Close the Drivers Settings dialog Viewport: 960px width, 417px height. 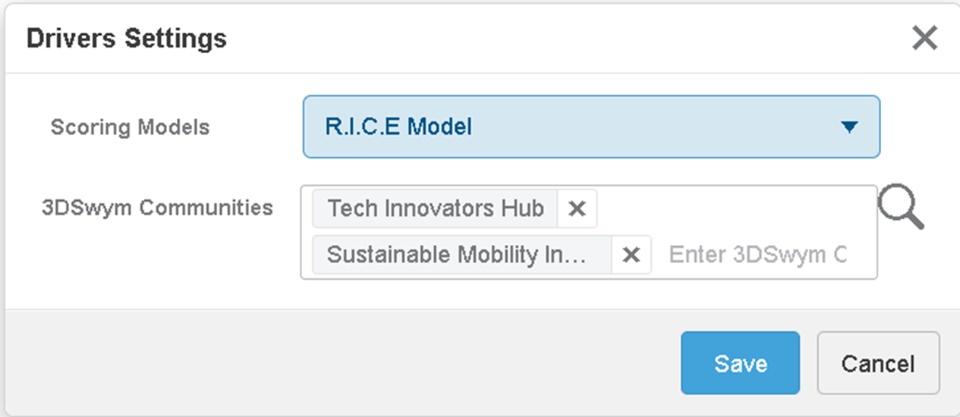924,38
